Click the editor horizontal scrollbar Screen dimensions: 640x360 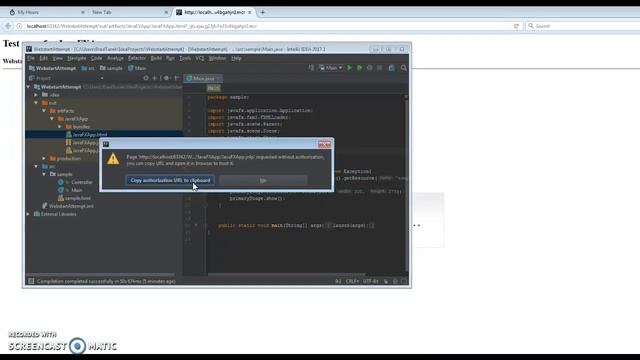[x=286, y=274]
